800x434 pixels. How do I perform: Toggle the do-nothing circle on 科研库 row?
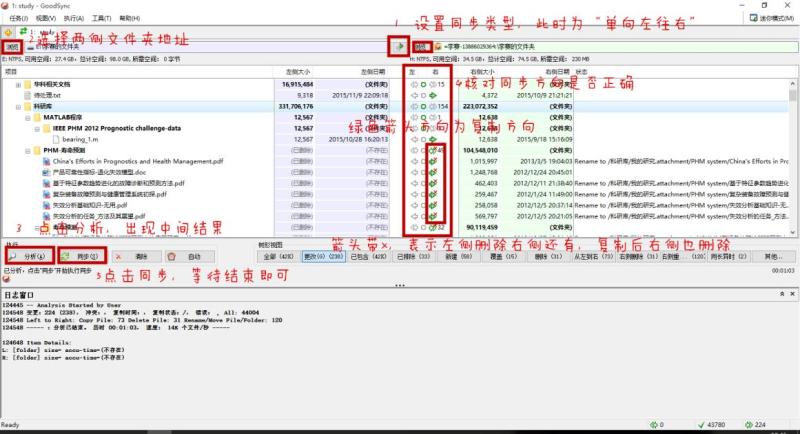[x=423, y=107]
